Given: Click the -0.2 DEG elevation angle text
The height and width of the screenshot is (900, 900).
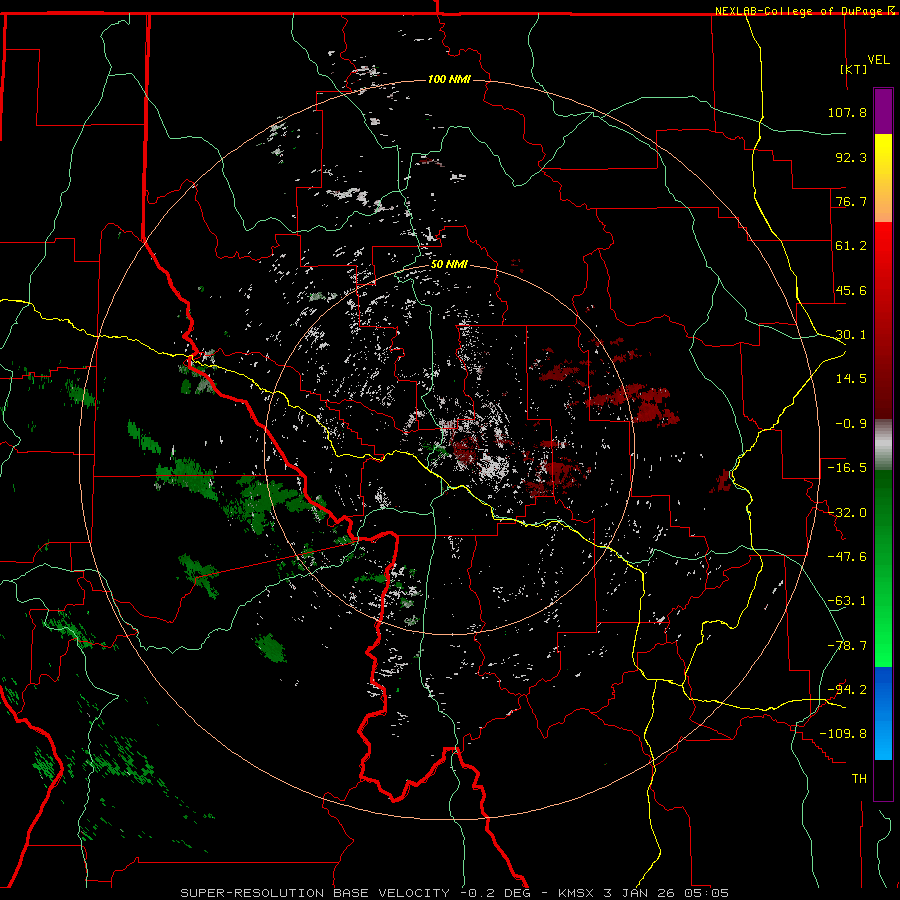Looking at the screenshot, I should click(x=497, y=893).
